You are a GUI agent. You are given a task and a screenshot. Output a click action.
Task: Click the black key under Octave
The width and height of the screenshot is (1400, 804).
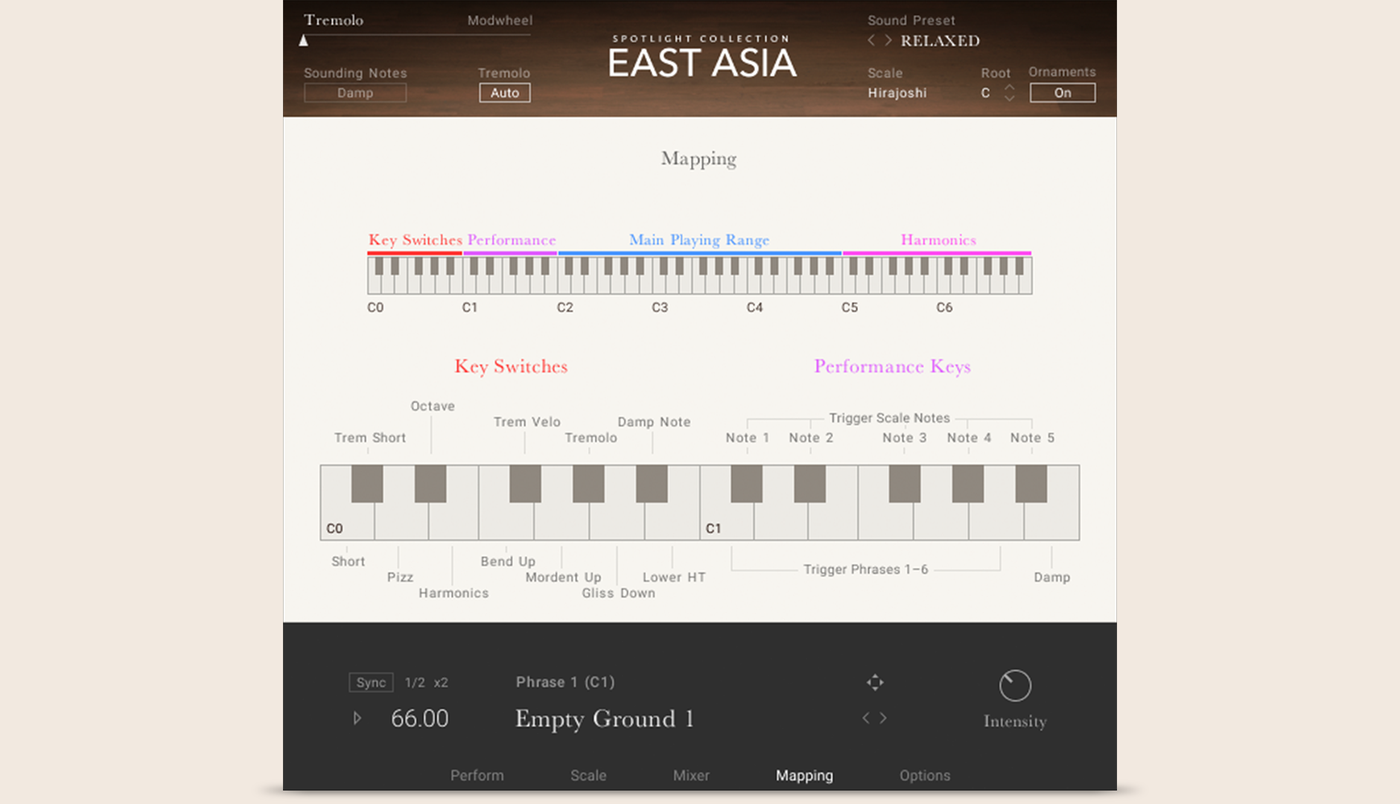431,484
